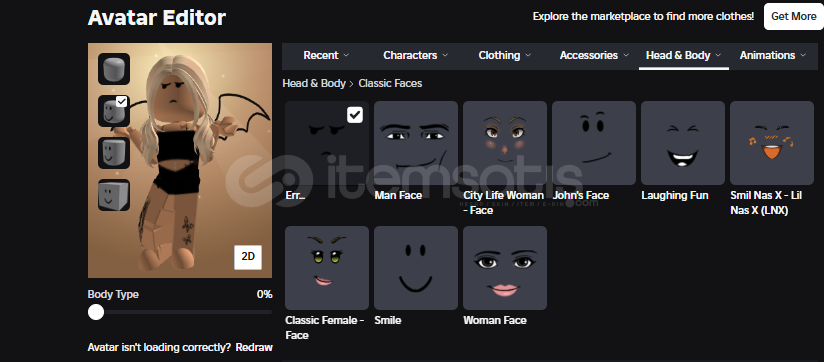Select the classic Smile face

pos(416,268)
